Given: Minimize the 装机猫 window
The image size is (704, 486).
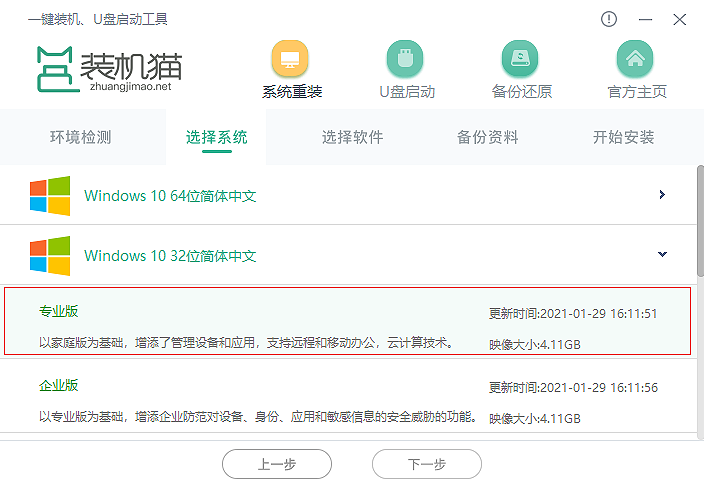Looking at the screenshot, I should [x=645, y=19].
